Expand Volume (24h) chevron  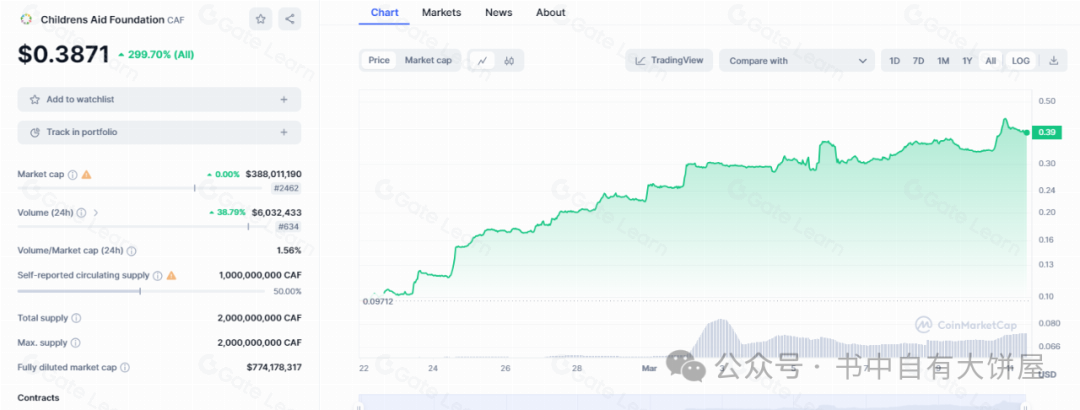click(96, 213)
